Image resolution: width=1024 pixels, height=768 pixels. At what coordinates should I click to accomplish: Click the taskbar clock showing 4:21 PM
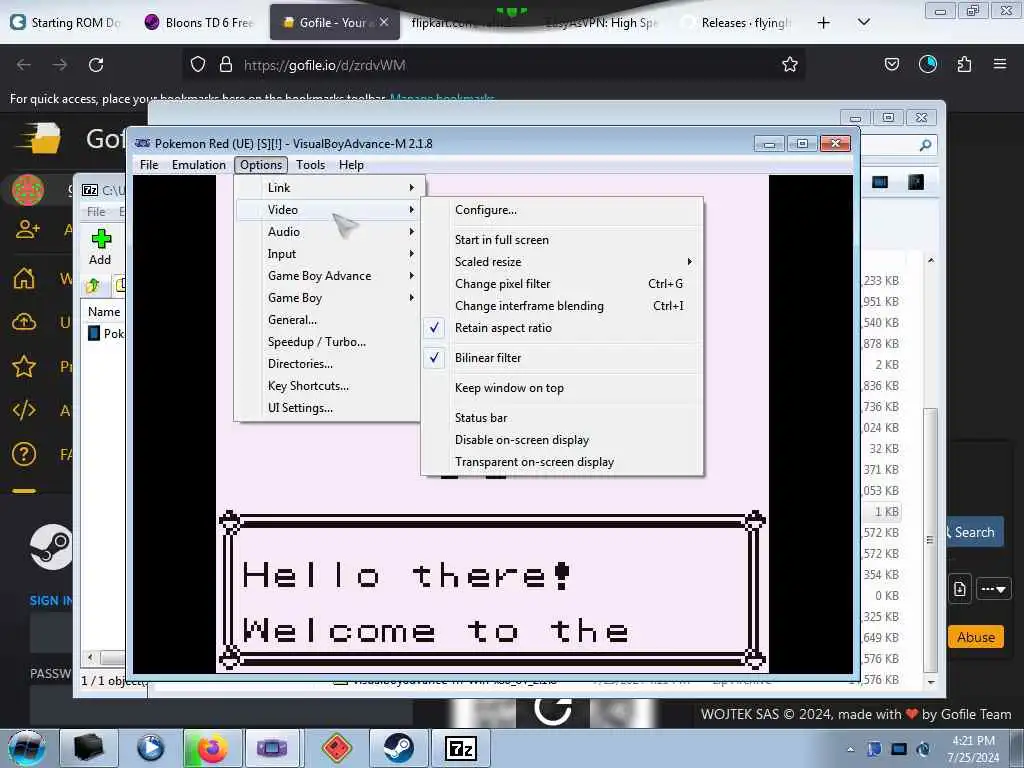tap(973, 748)
